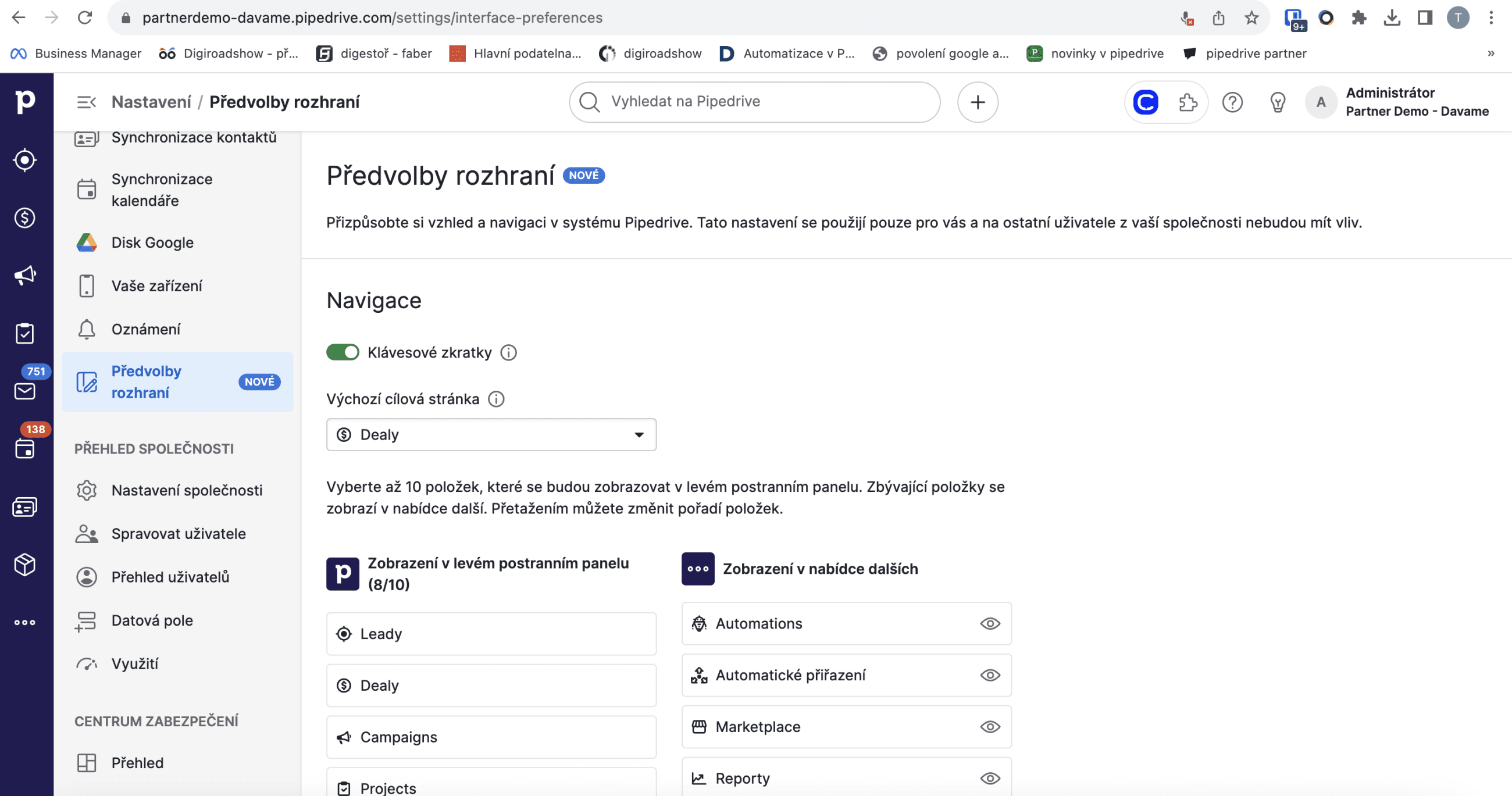The width and height of the screenshot is (1512, 796).
Task: Click the Vyhledat na Pipedrive search field
Action: click(754, 102)
